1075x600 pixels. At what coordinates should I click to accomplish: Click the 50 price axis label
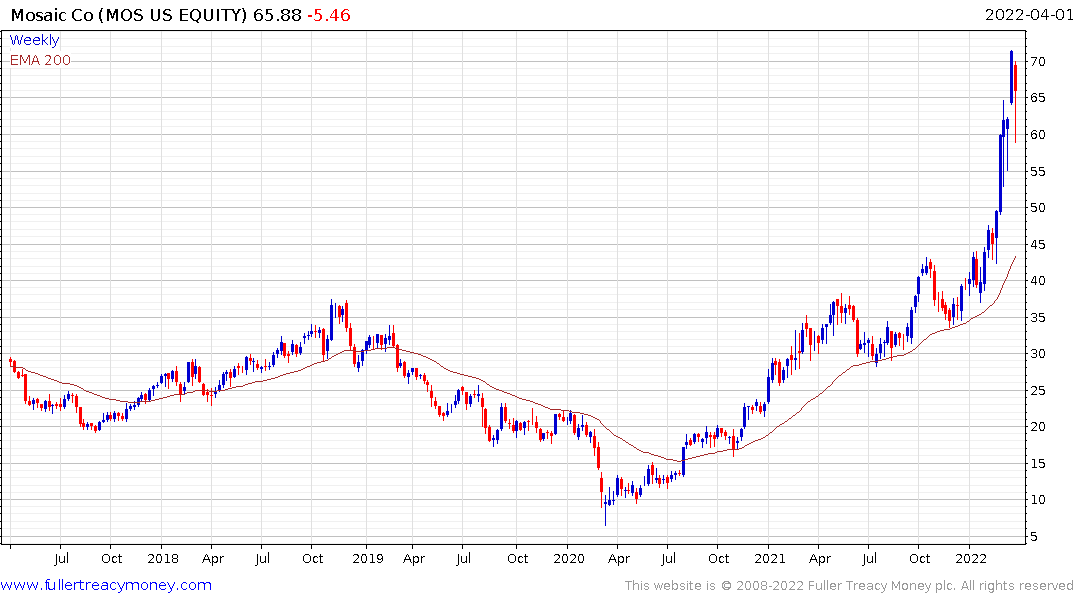[x=1038, y=208]
